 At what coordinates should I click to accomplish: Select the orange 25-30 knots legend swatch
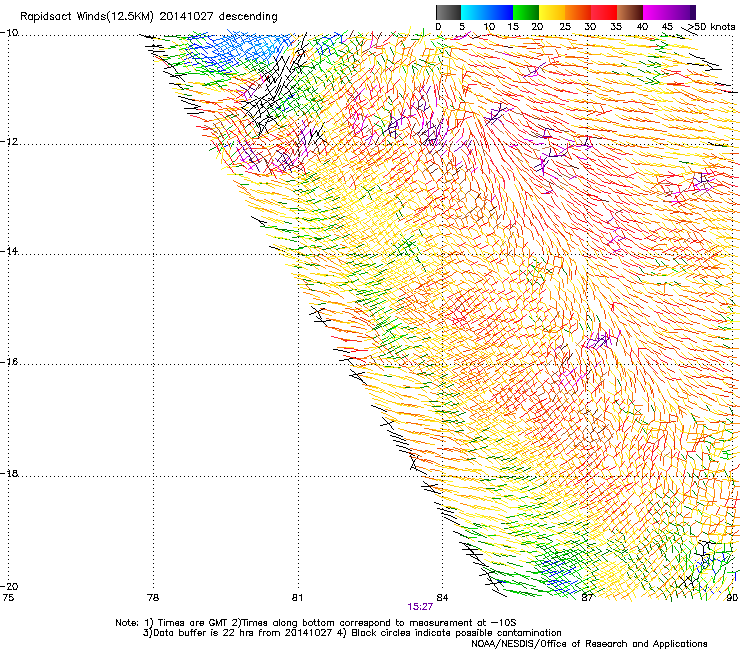[x=578, y=12]
